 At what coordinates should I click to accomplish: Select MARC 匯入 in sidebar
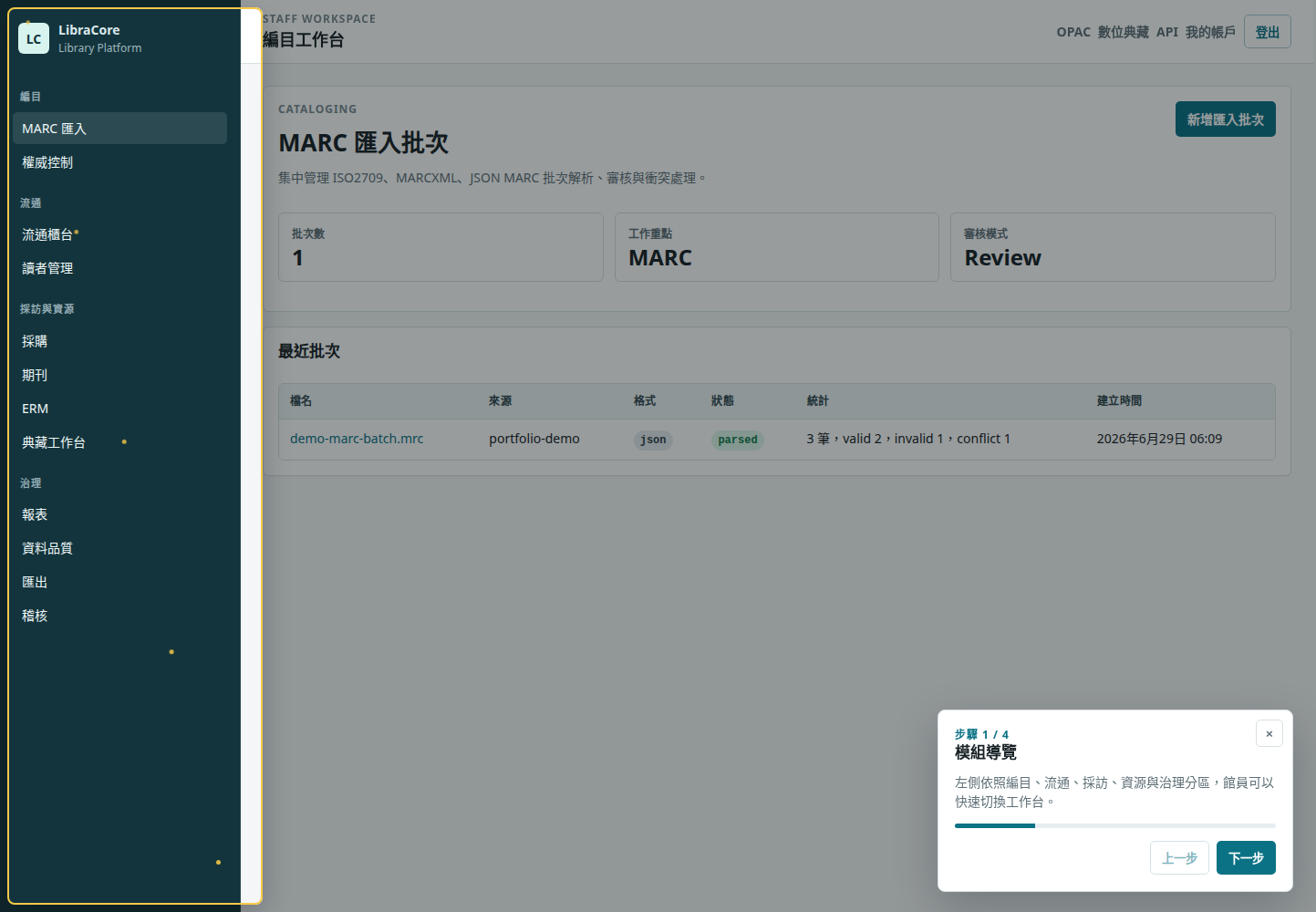(119, 129)
